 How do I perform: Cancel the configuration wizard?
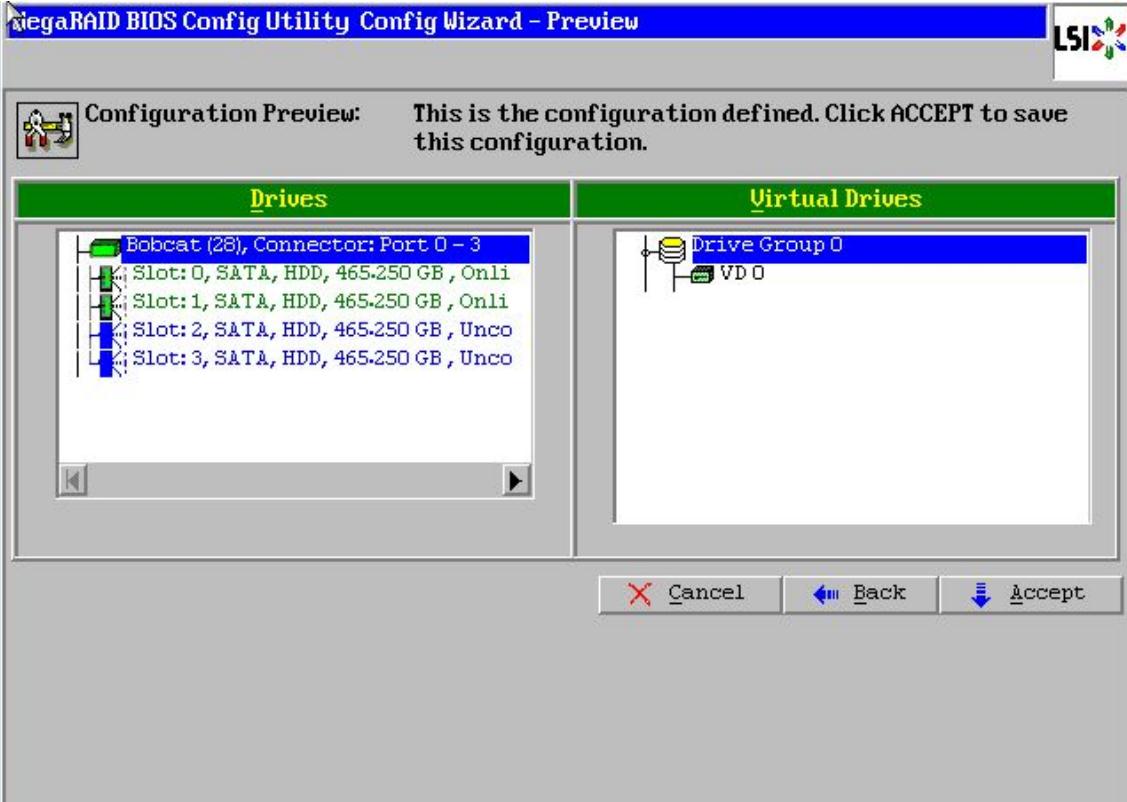pyautogui.click(x=690, y=594)
